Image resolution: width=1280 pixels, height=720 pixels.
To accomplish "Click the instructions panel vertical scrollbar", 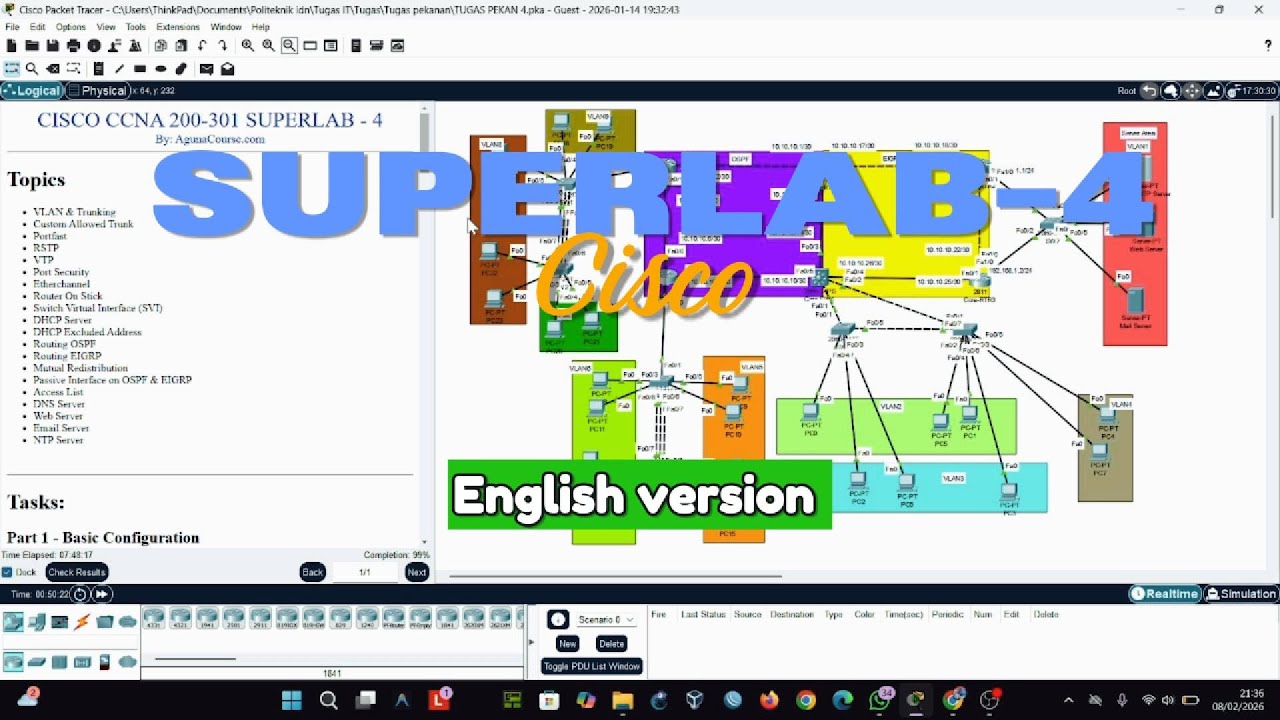I will (x=425, y=130).
